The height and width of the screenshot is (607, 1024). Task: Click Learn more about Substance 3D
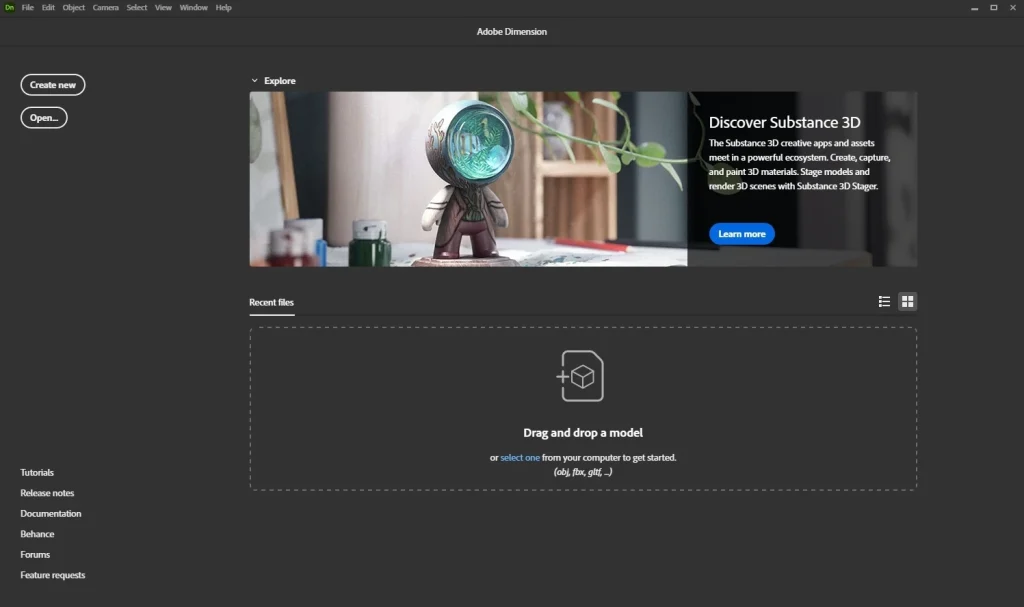(x=741, y=234)
